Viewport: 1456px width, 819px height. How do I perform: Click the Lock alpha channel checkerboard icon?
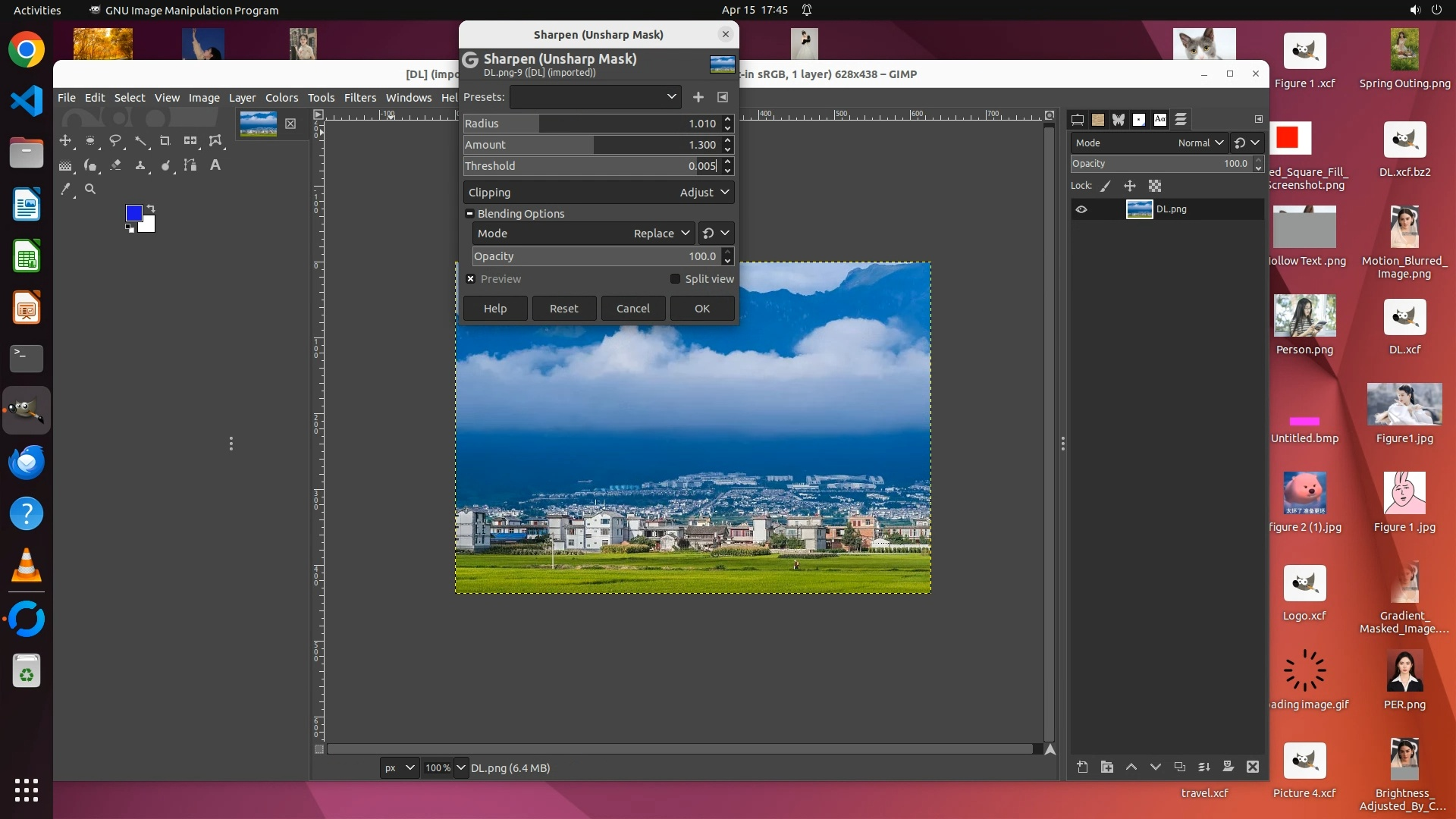[x=1155, y=186]
